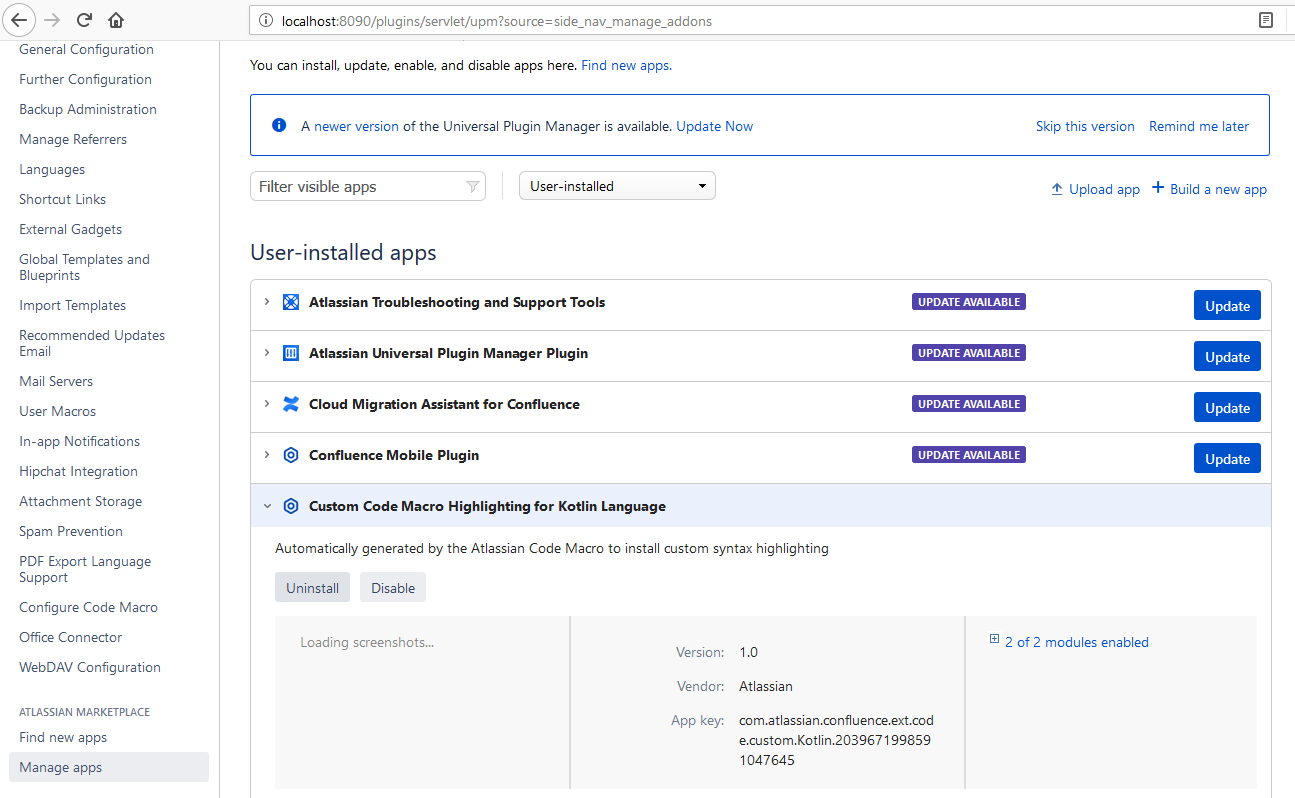Expand Cloud Migration Assistant for Confluence row

click(267, 404)
